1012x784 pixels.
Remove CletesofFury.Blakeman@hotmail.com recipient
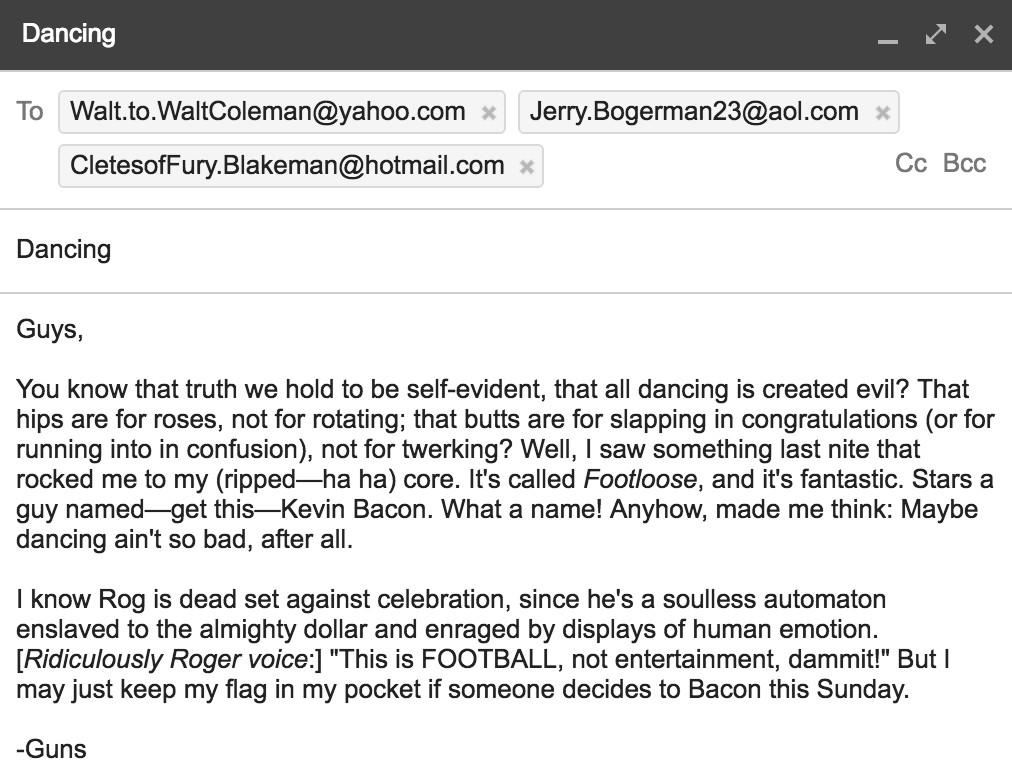(x=527, y=167)
